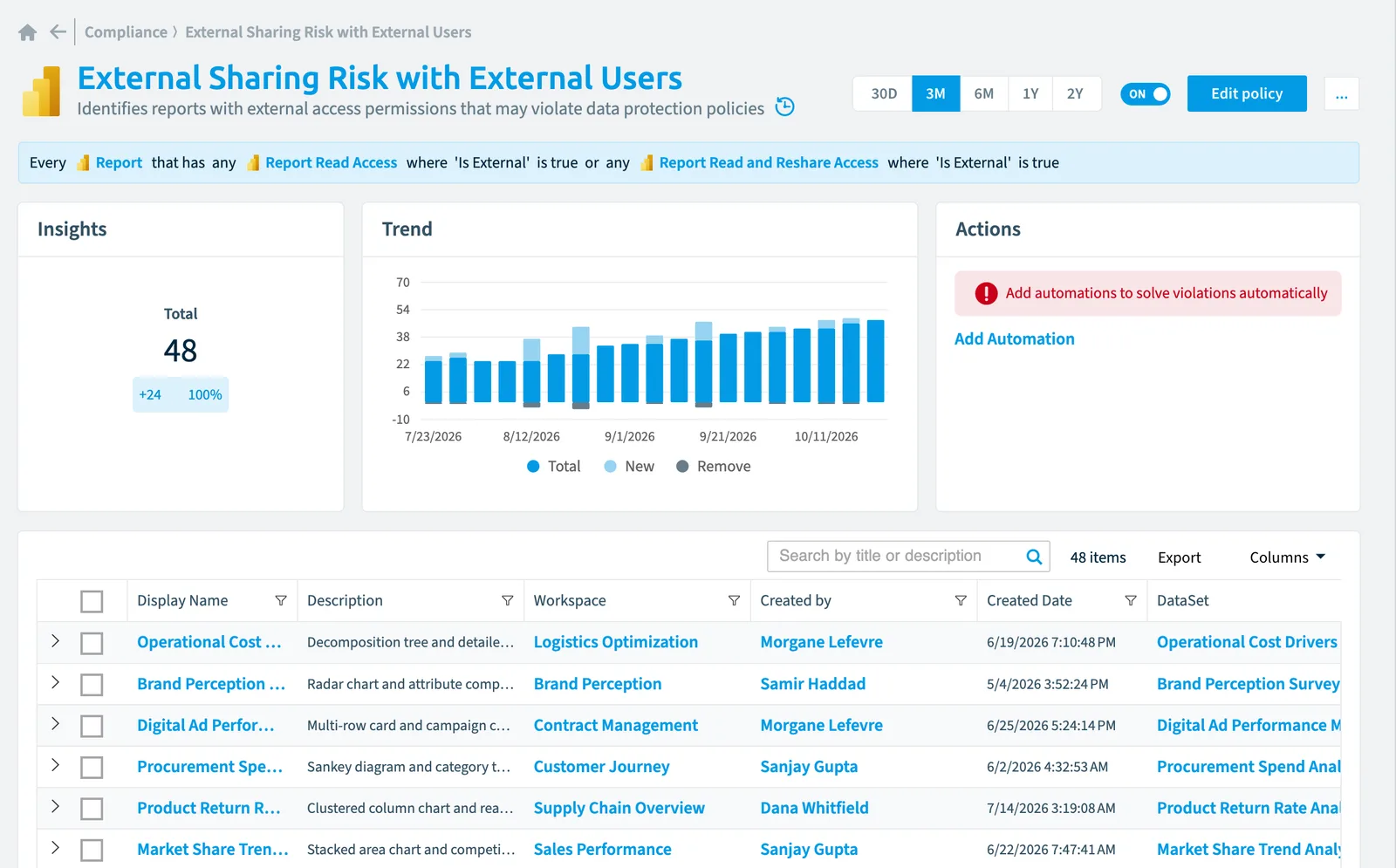1396x868 pixels.
Task: Select the 1Y time range
Action: 1030,93
